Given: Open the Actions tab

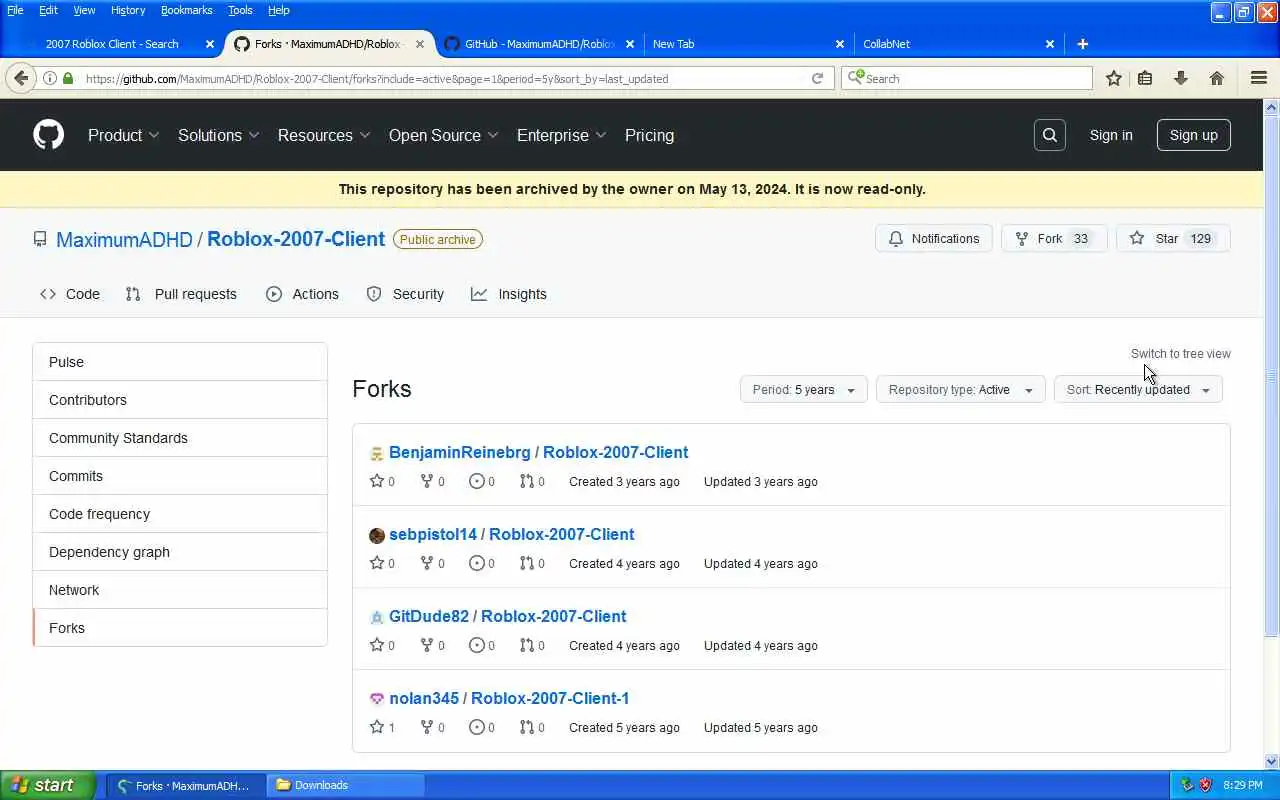Looking at the screenshot, I should pyautogui.click(x=302, y=294).
